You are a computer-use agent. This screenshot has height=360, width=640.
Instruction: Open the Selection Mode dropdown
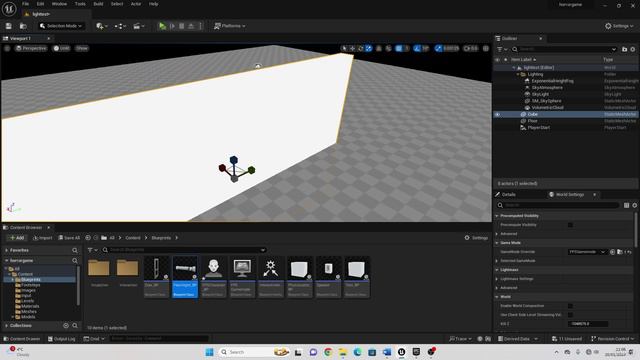60,26
